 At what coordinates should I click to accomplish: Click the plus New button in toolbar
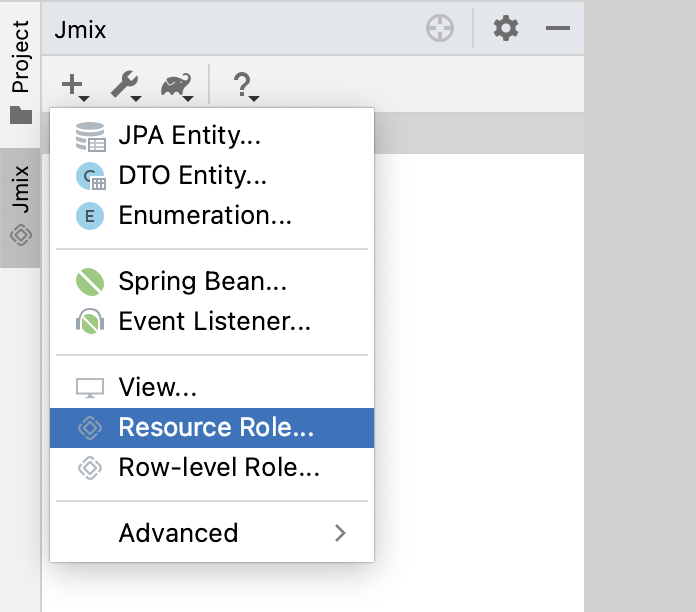pyautogui.click(x=74, y=86)
